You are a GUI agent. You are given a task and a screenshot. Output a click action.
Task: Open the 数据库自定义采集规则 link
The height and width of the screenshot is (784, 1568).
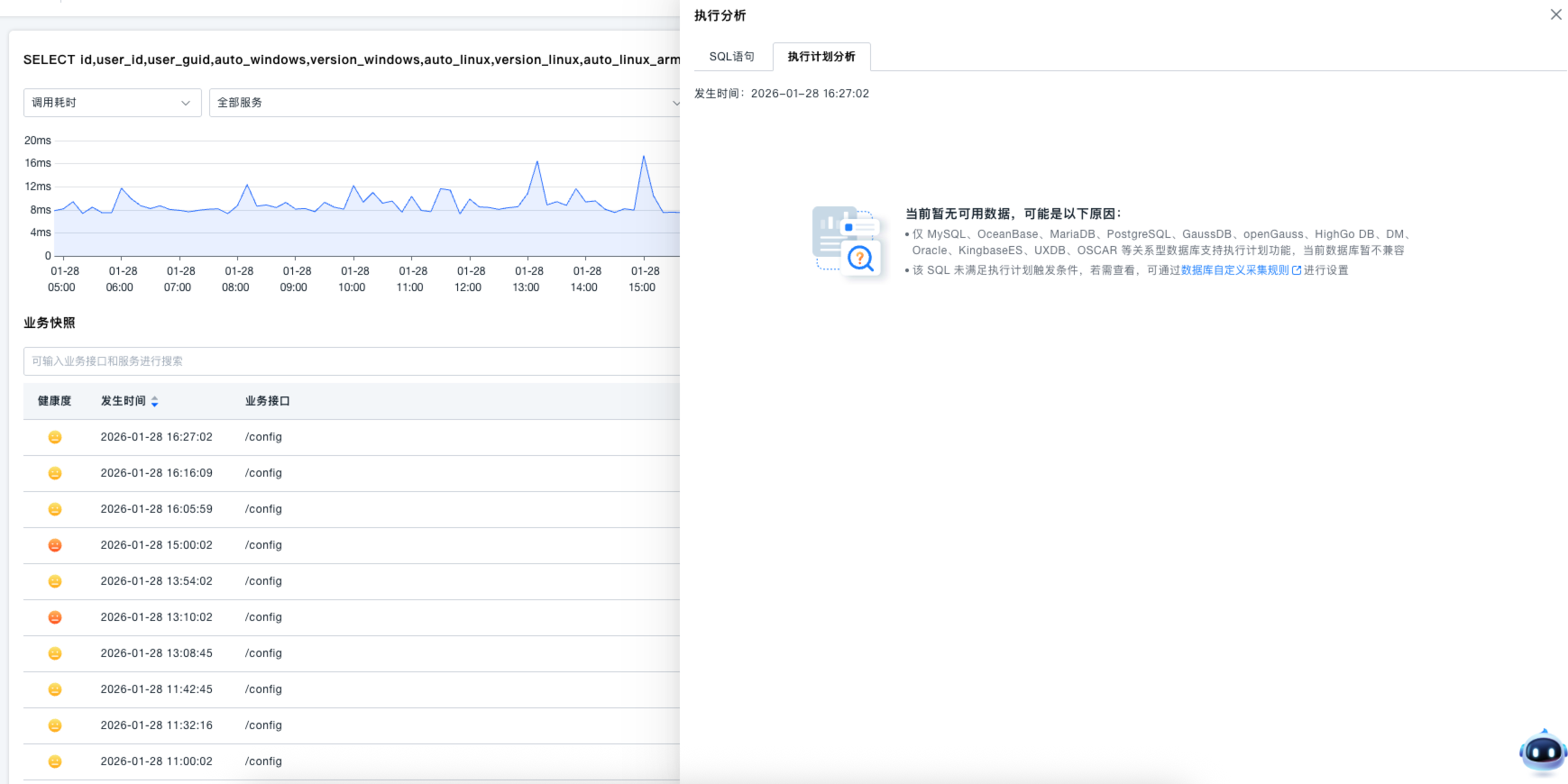1234,270
